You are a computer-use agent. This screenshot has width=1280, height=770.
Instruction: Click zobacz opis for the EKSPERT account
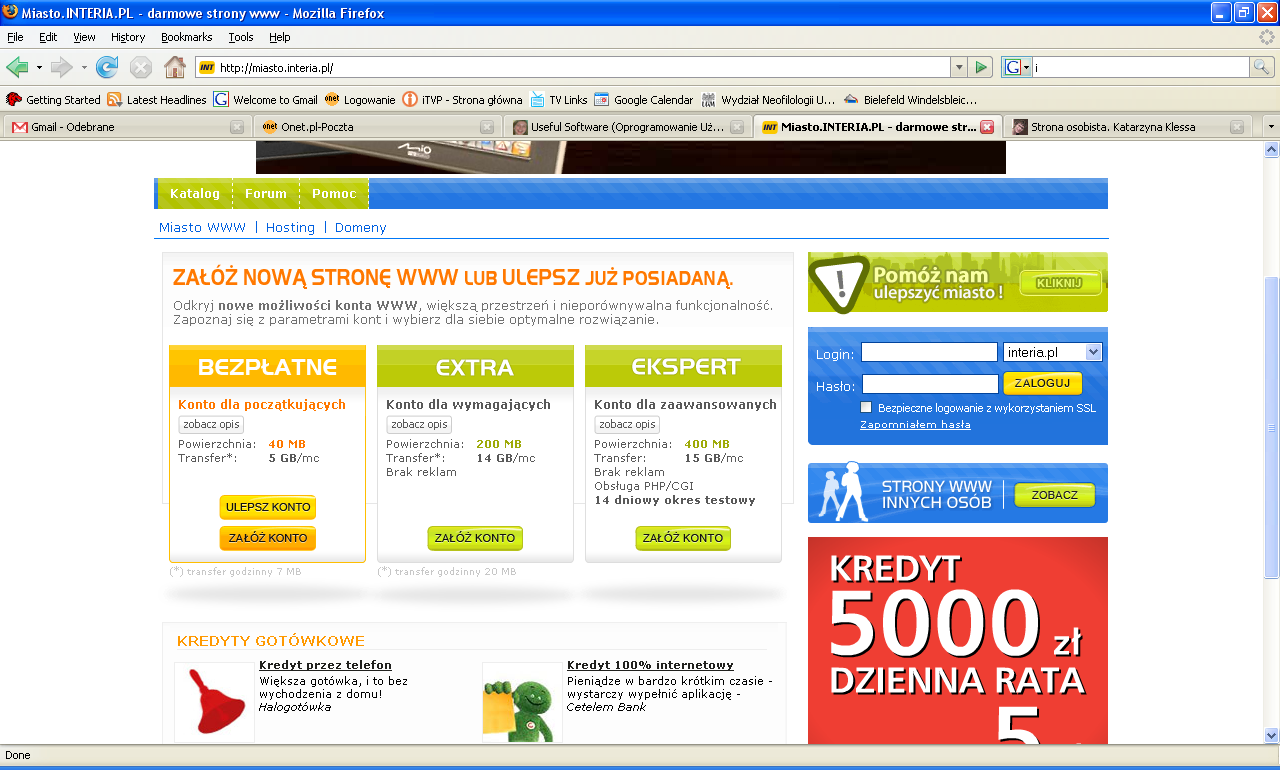click(x=627, y=425)
